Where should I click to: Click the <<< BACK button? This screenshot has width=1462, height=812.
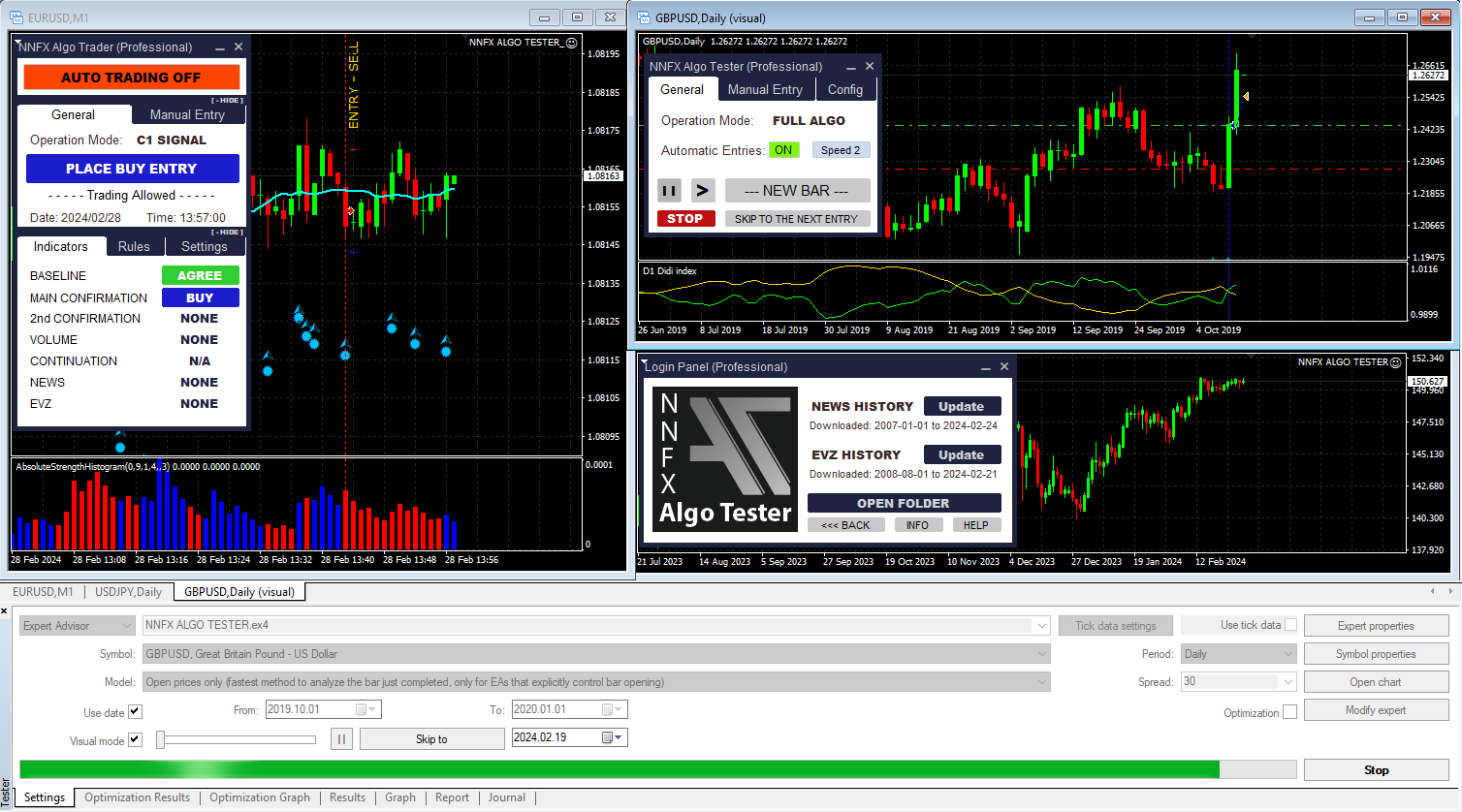click(845, 525)
